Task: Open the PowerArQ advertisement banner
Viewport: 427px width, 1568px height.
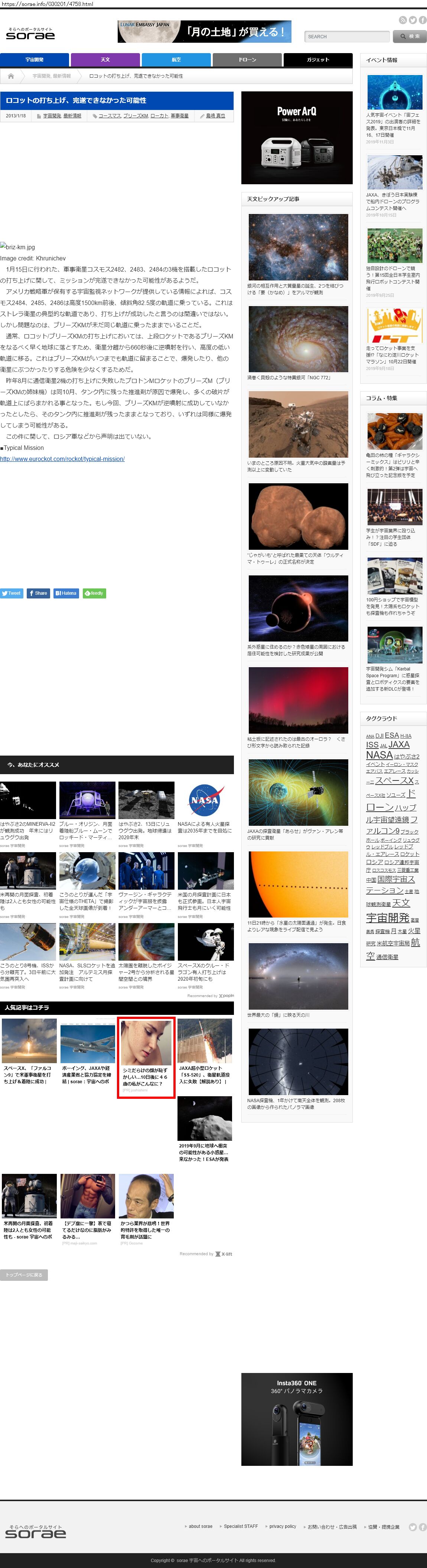Action: coord(297,137)
